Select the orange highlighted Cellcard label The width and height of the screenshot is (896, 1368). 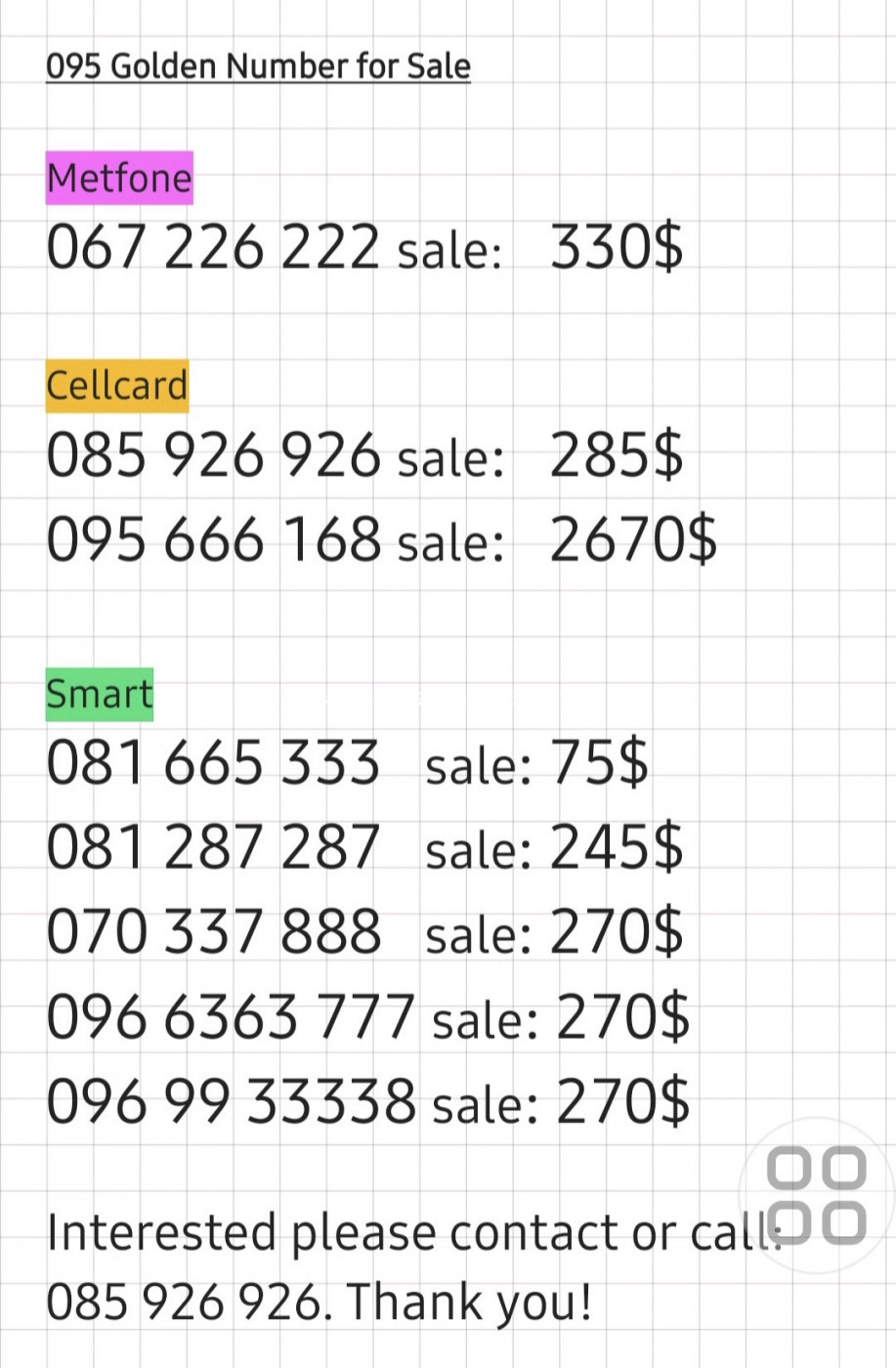point(116,385)
